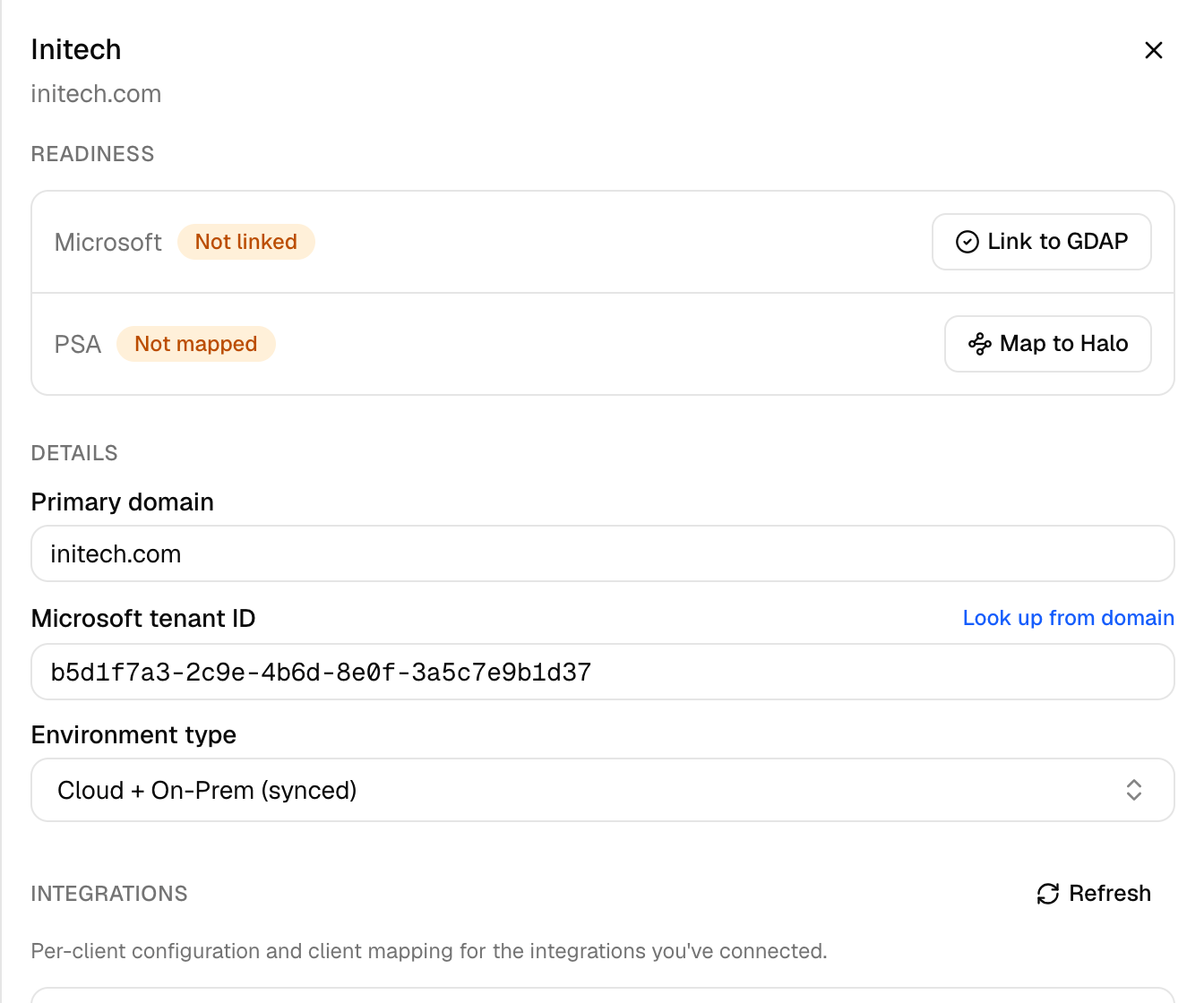Close the Initech details panel

point(1153,50)
